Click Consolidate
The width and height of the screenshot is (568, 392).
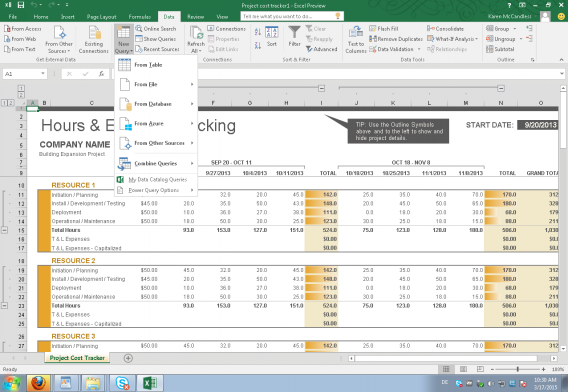(445, 29)
